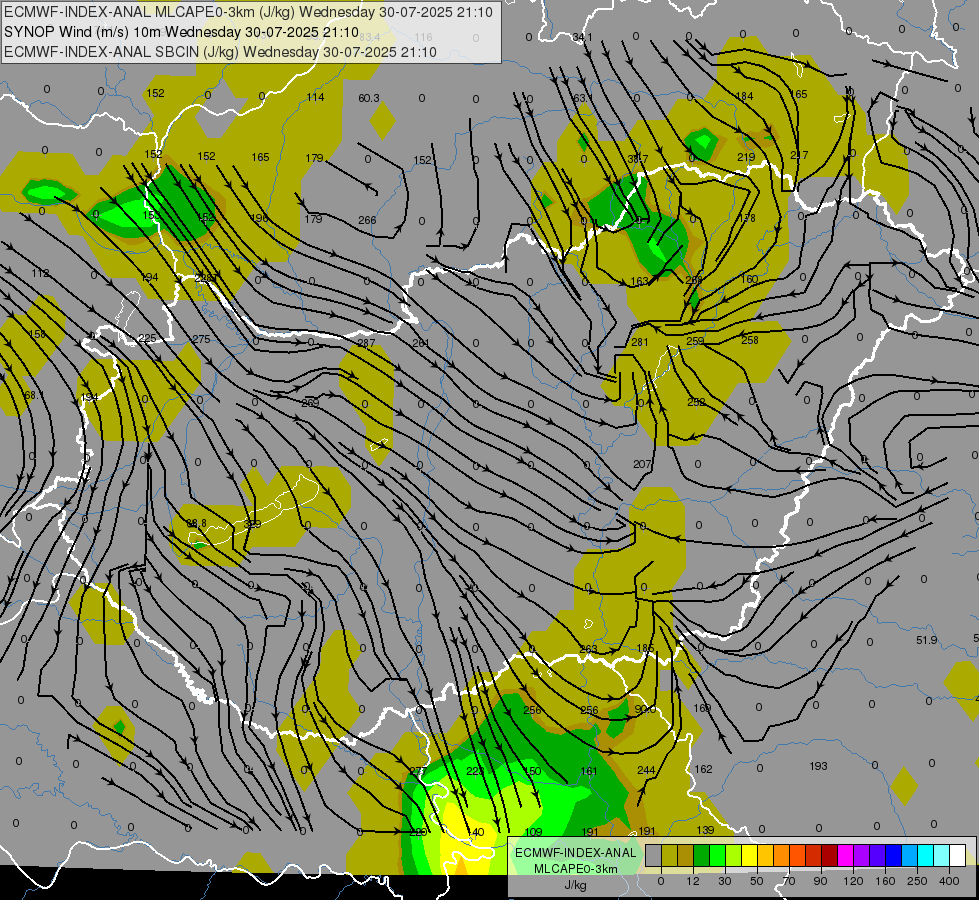Click the map value '184'
979x900 pixels.
745,96
